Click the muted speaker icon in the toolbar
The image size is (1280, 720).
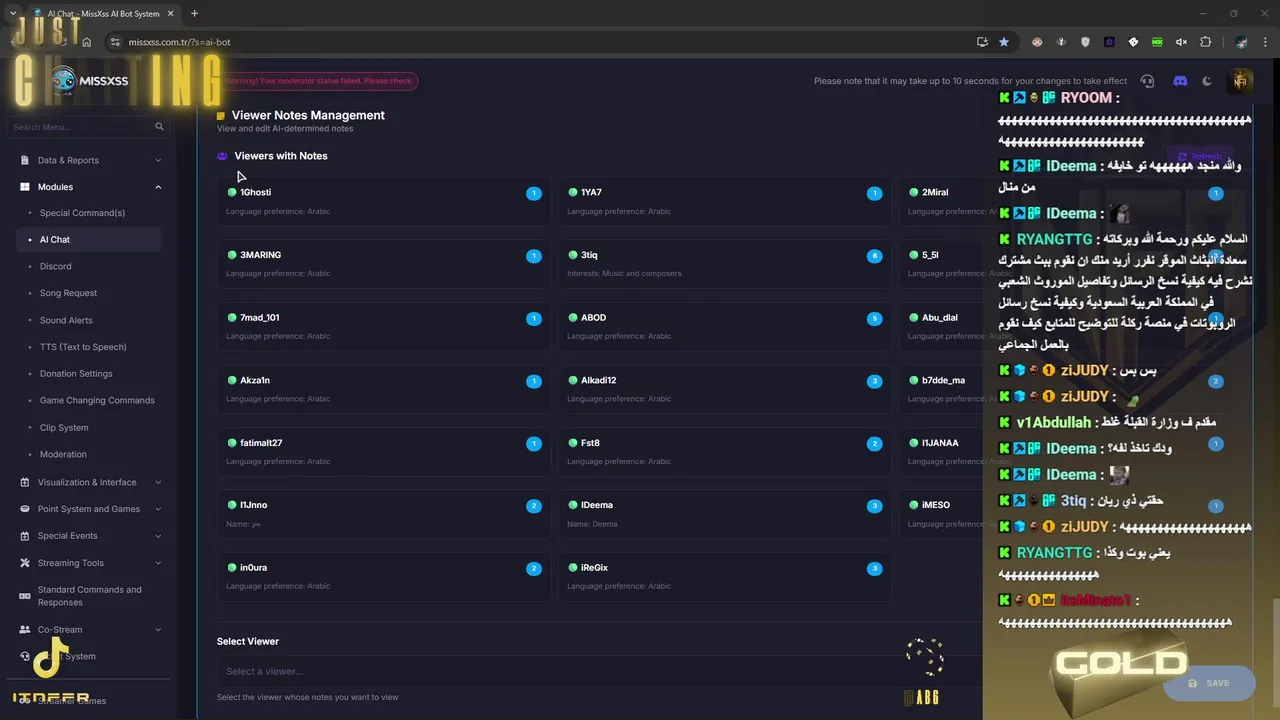point(1181,42)
